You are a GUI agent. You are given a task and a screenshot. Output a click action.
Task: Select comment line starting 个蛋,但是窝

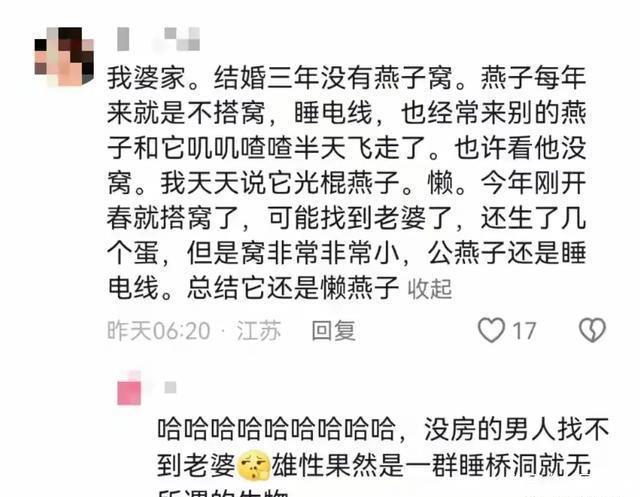tap(347, 253)
